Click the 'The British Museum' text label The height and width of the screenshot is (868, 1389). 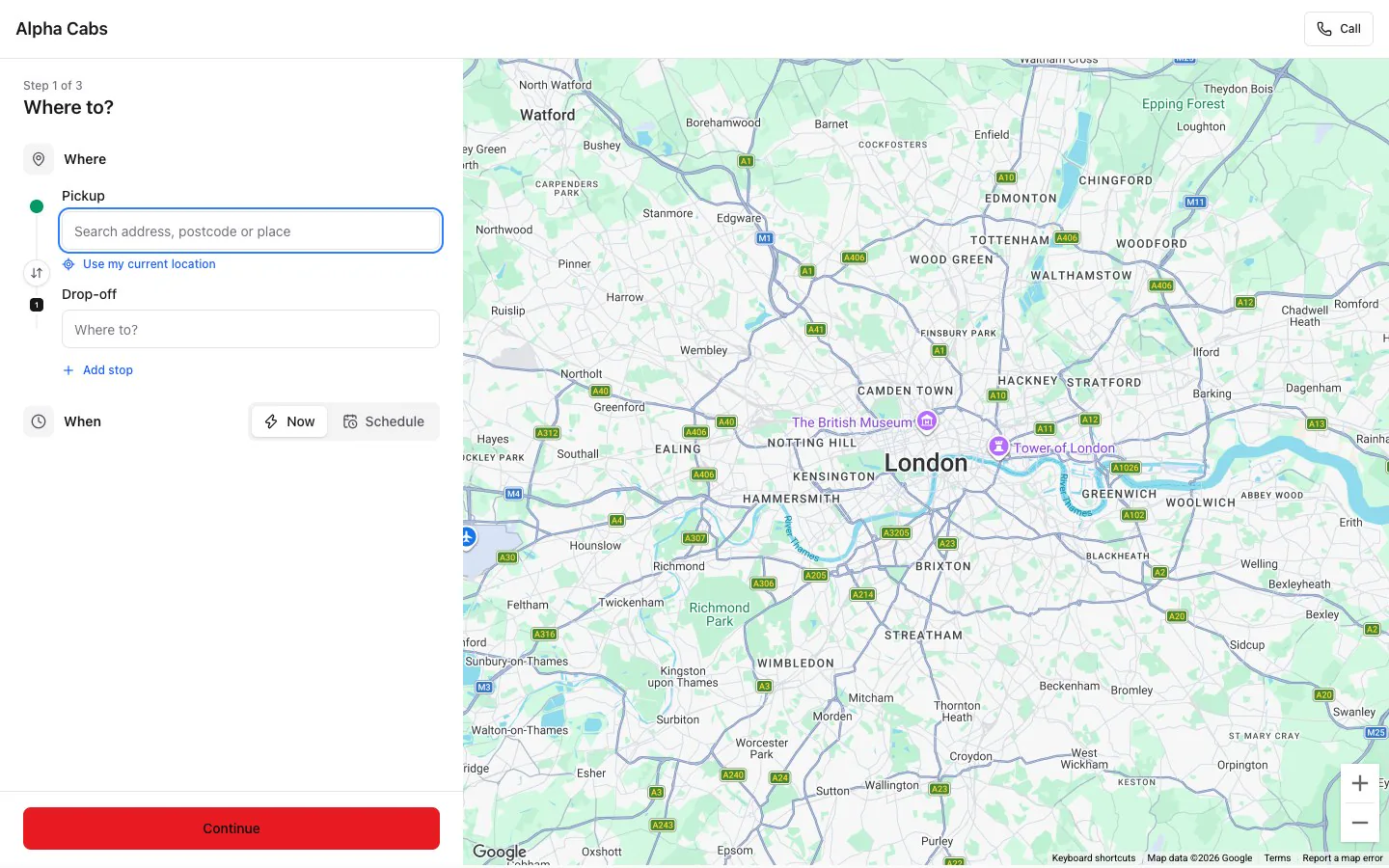coord(852,422)
